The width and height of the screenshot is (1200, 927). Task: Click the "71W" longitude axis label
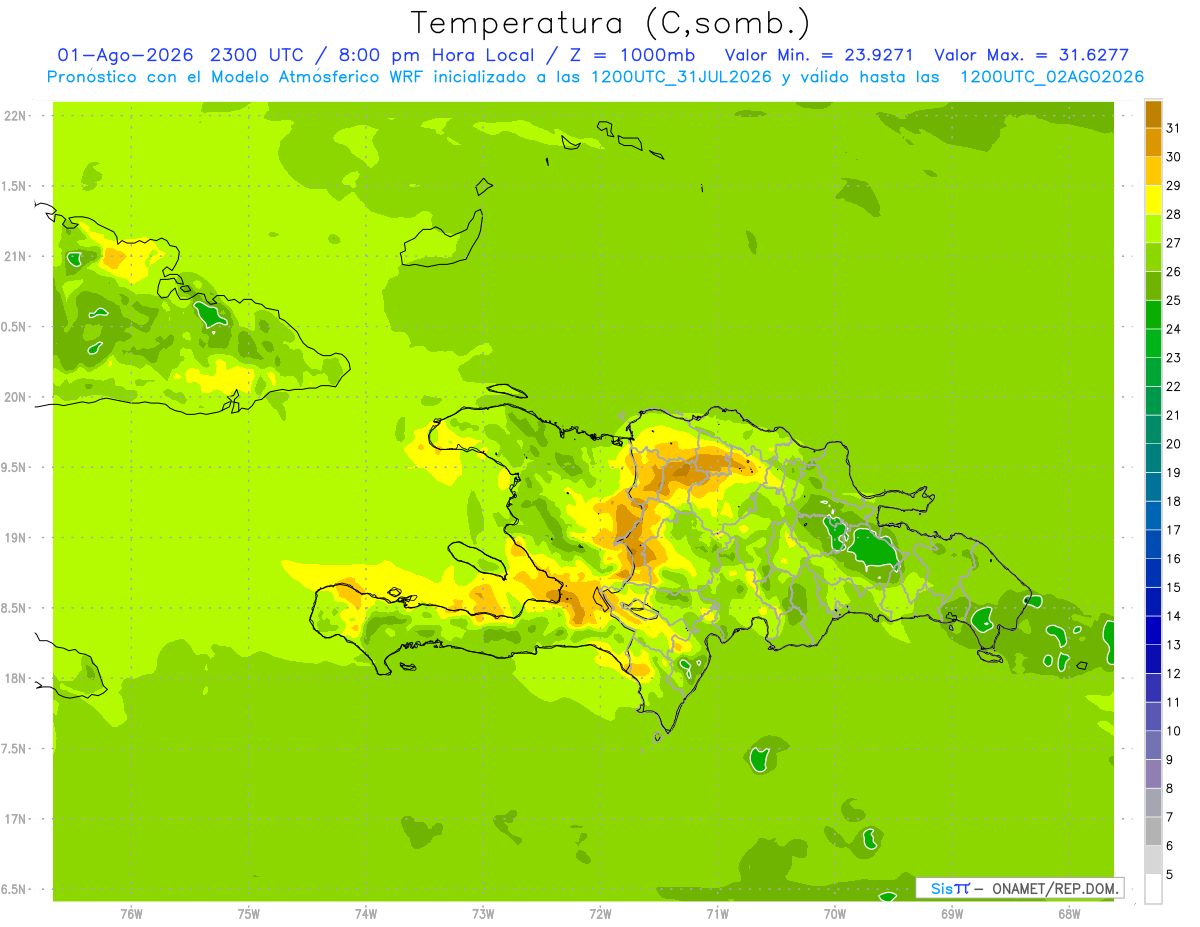tap(717, 914)
